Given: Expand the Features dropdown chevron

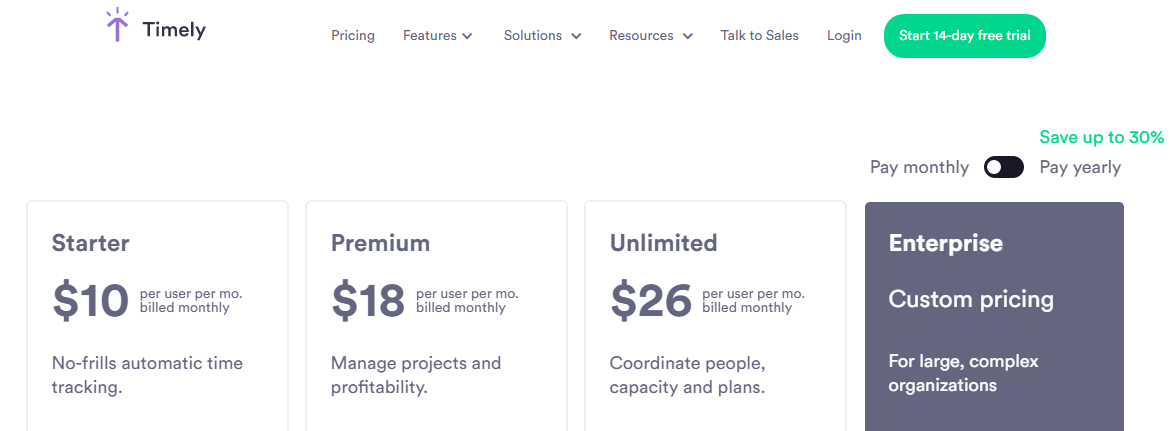Looking at the screenshot, I should pyautogui.click(x=467, y=36).
